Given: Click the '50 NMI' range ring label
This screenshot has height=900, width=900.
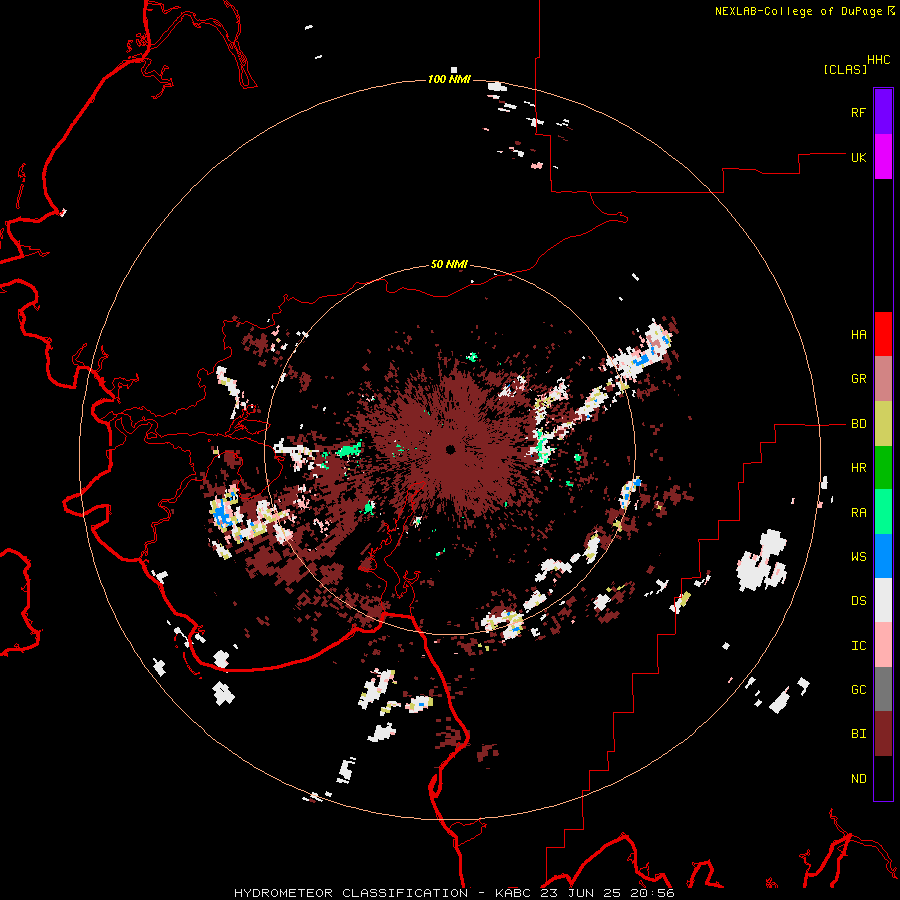Looking at the screenshot, I should [x=449, y=264].
